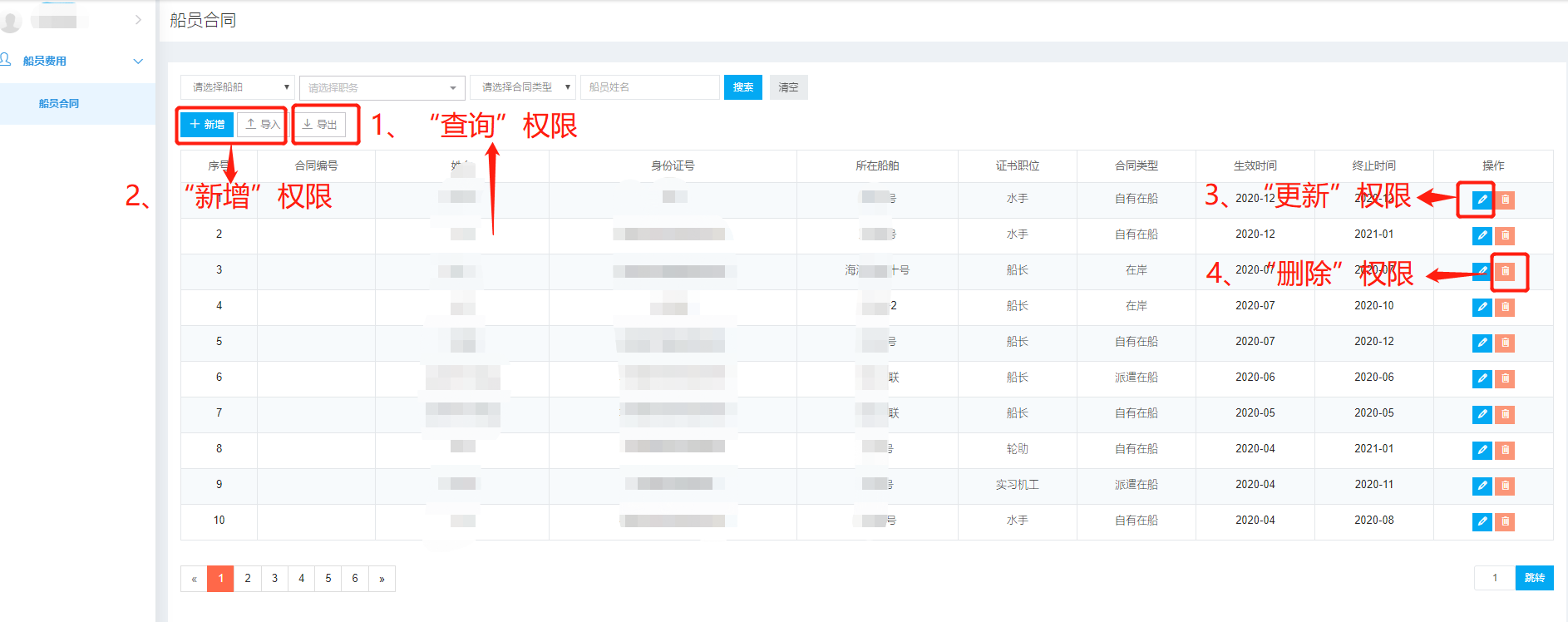Delete contract row 7 with trash icon
Viewport: 1568px width, 622px height.
click(x=1505, y=414)
